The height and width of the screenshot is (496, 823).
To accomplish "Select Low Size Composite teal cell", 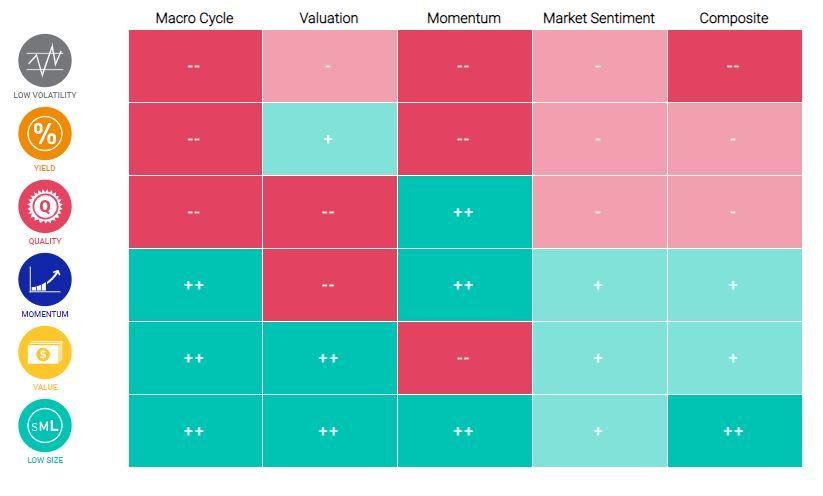I will click(733, 431).
